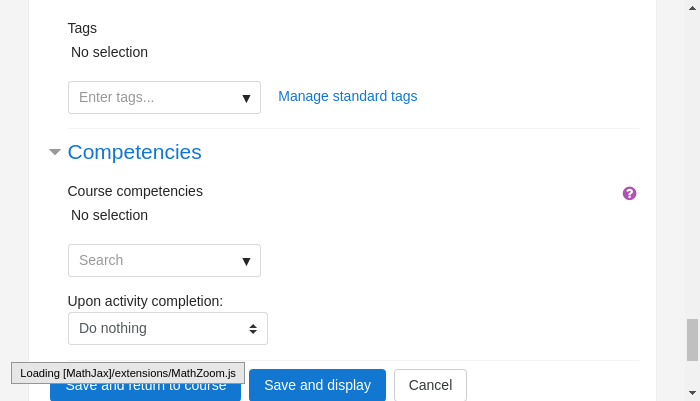Click the Course competencies label

coord(135,191)
